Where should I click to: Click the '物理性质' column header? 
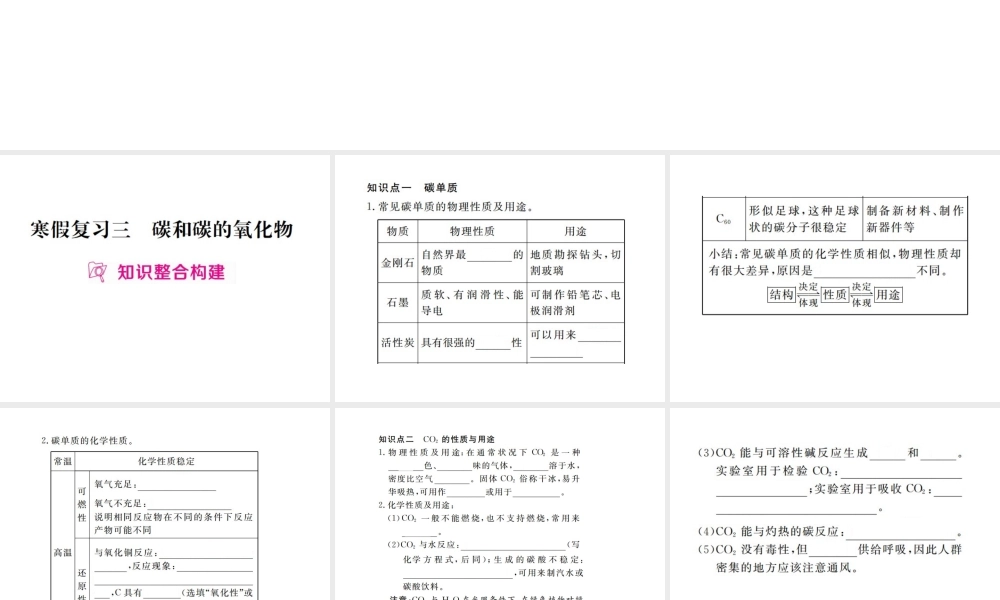[472, 231]
